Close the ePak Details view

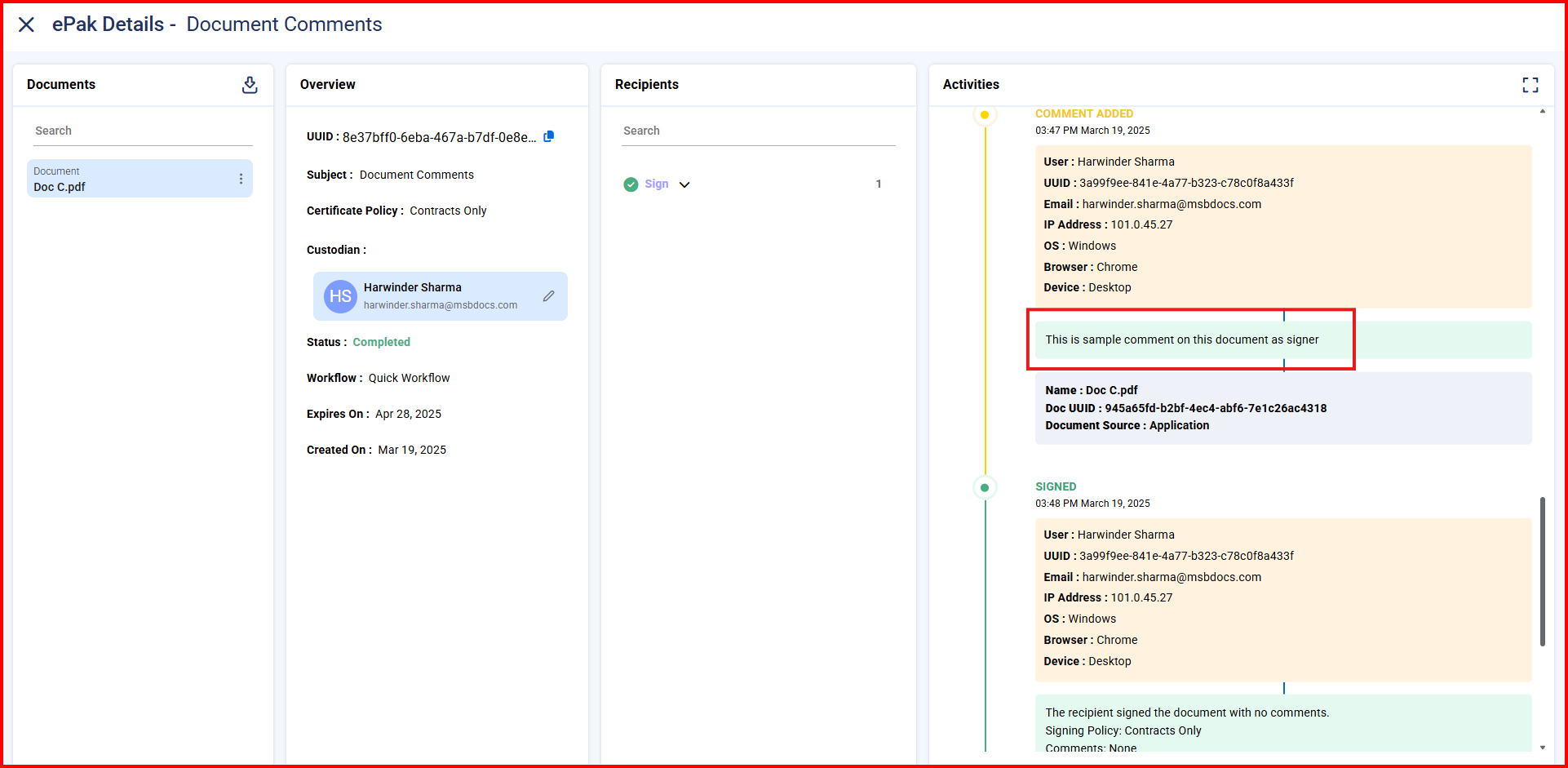[x=26, y=24]
